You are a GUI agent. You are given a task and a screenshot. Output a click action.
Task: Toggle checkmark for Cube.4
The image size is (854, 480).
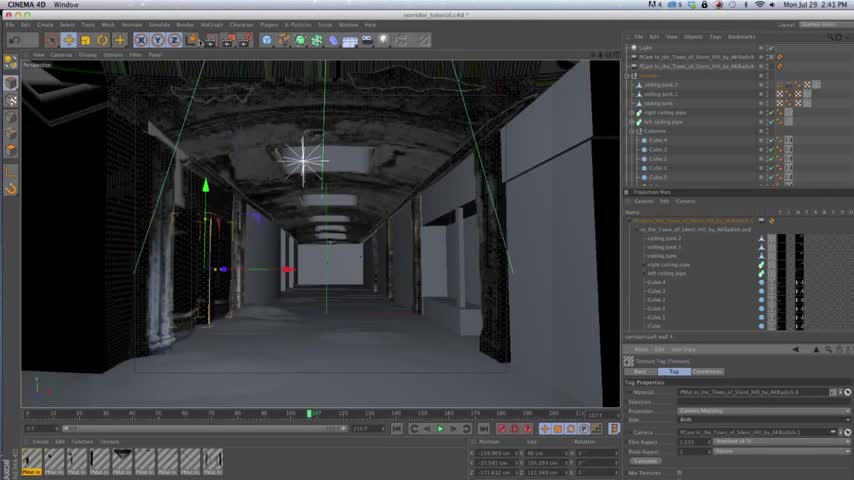(771, 141)
